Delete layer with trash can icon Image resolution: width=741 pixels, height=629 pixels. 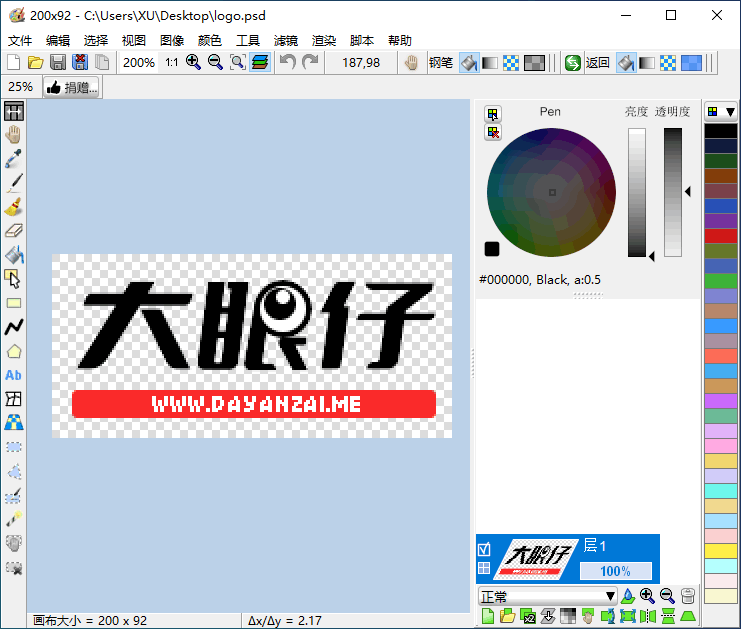pyautogui.click(x=688, y=596)
